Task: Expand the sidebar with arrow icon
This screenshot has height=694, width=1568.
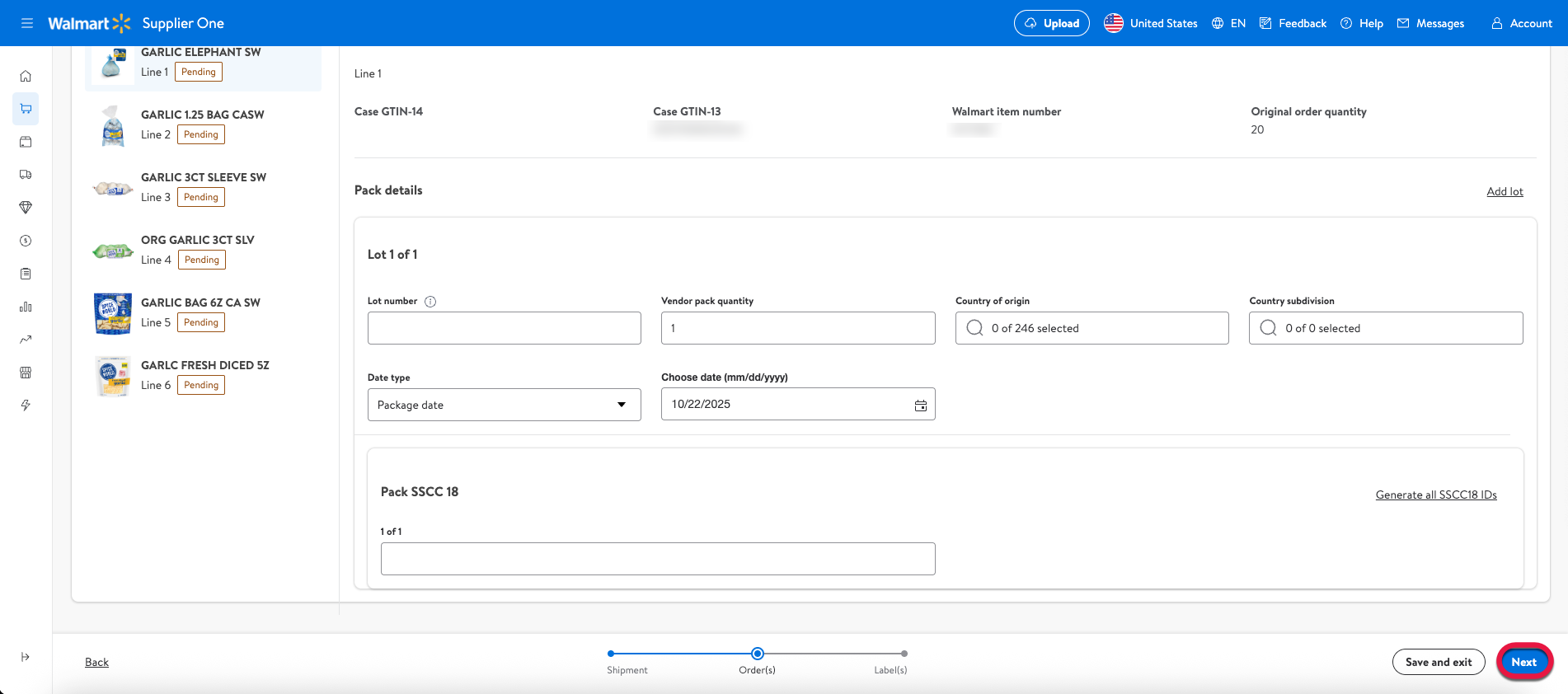Action: pyautogui.click(x=26, y=657)
